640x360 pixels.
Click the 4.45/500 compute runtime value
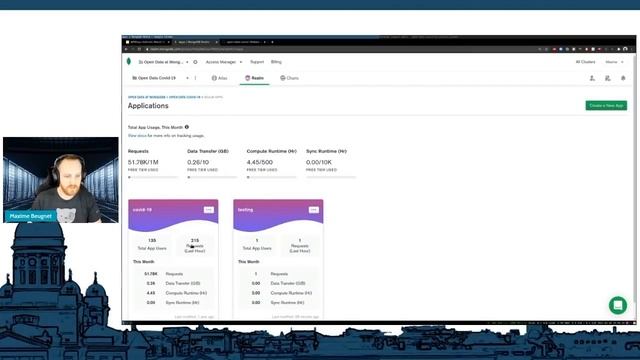tap(260, 162)
